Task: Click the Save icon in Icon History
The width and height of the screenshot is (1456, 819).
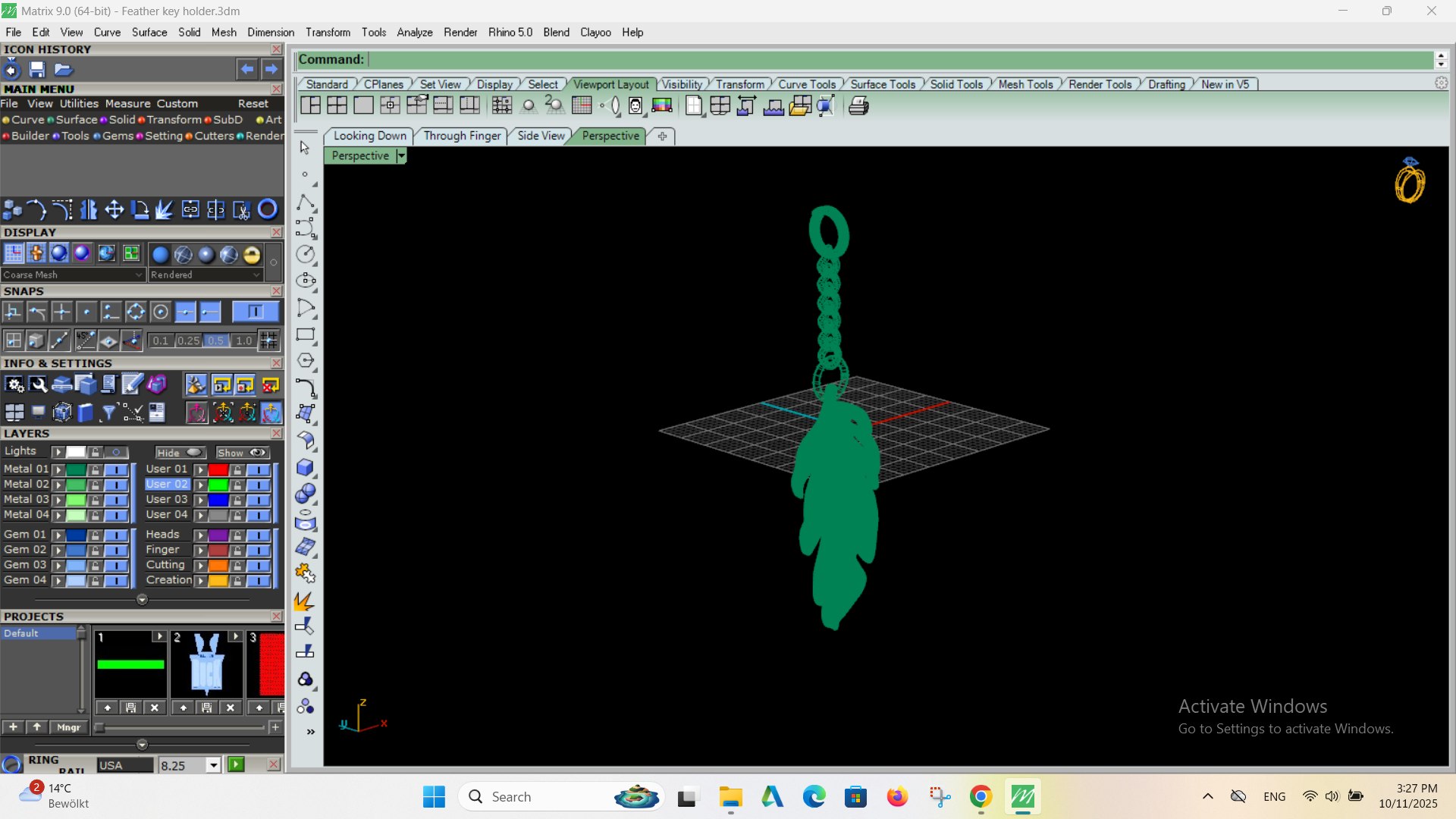Action: [x=37, y=70]
